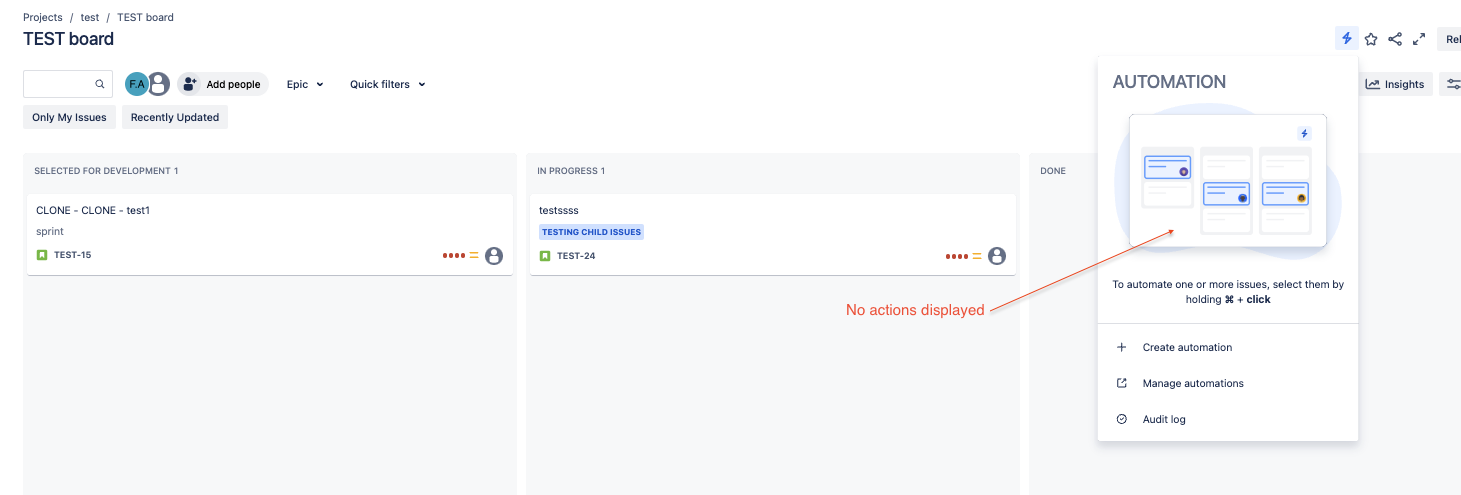Click the Add people button
The width and height of the screenshot is (1461, 495).
(223, 84)
